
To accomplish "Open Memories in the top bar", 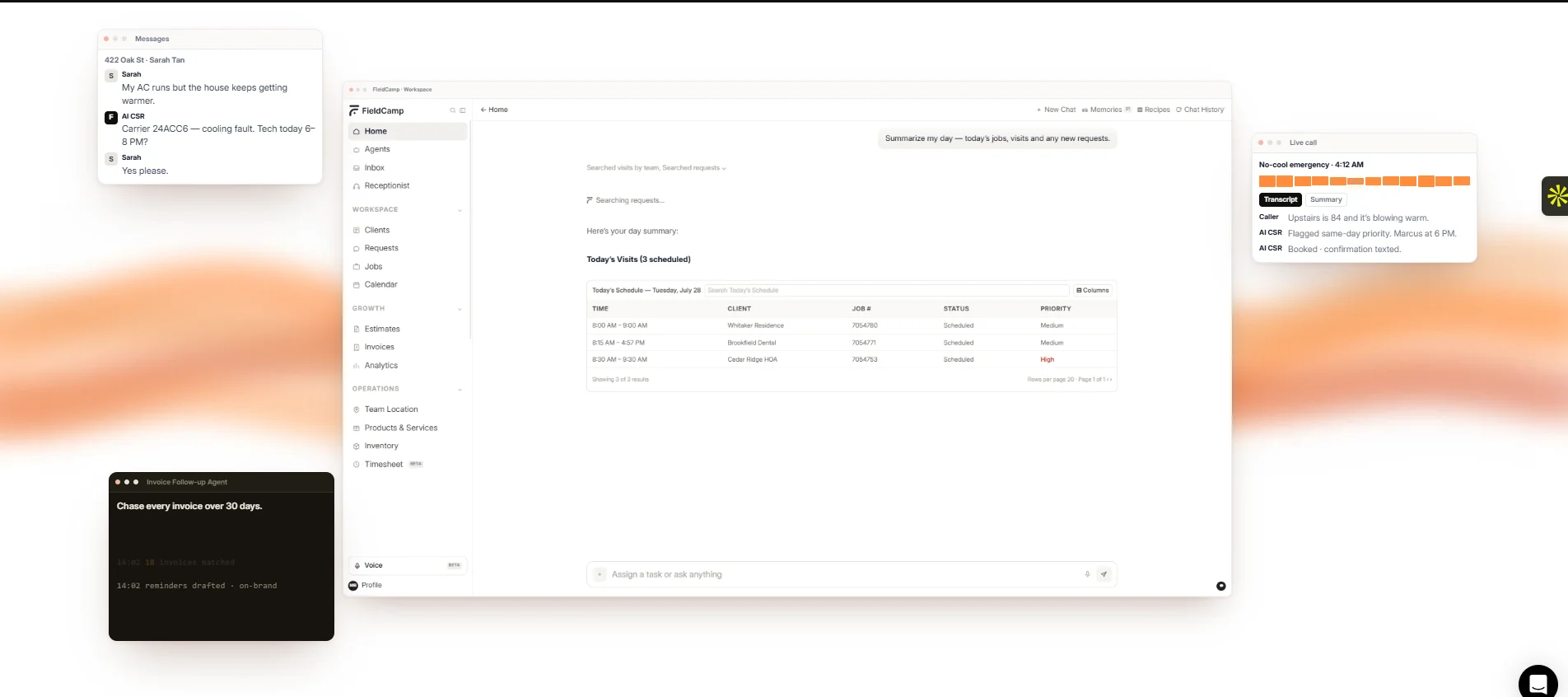I will [x=1106, y=110].
